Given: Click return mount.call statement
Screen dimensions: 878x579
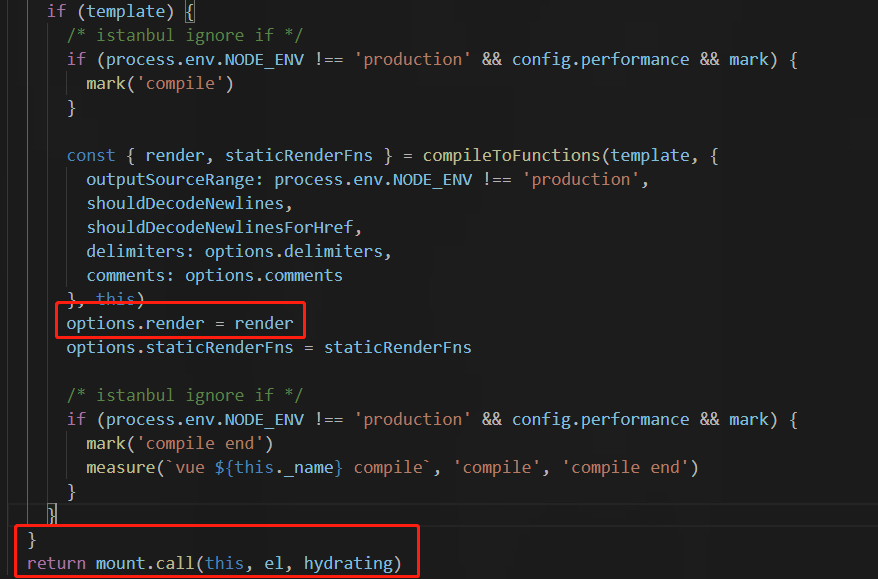Looking at the screenshot, I should 214,563.
